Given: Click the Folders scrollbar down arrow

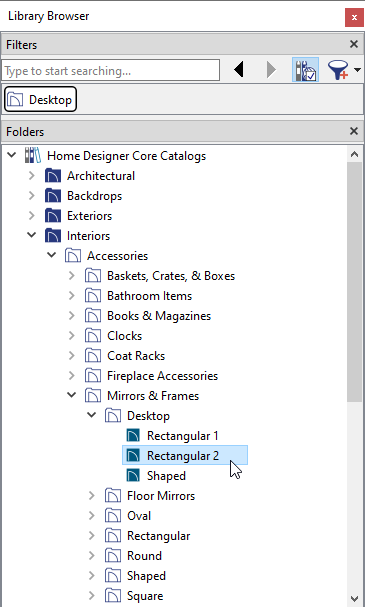Looking at the screenshot, I should point(355,598).
